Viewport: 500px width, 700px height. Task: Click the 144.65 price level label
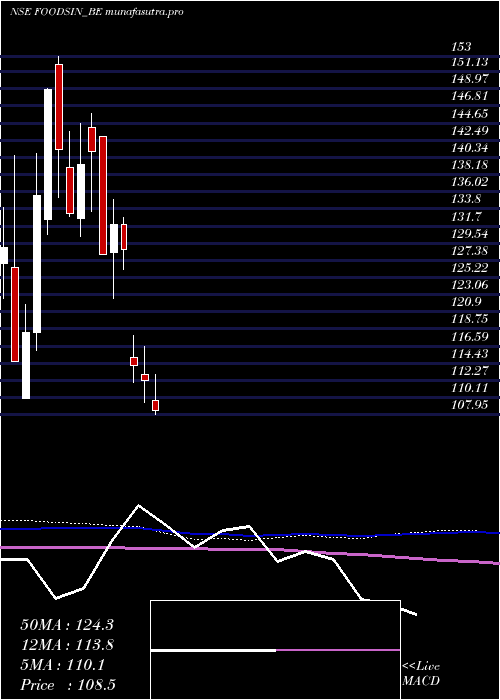pyautogui.click(x=470, y=113)
